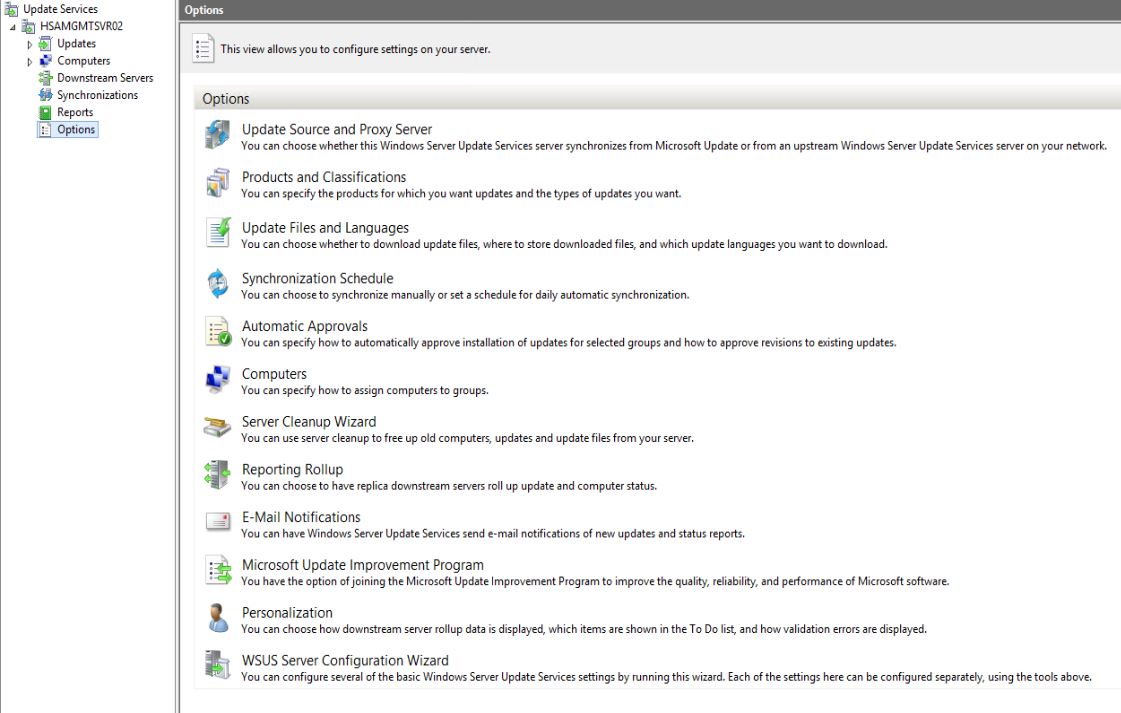Select Options in the console tree

pyautogui.click(x=76, y=129)
